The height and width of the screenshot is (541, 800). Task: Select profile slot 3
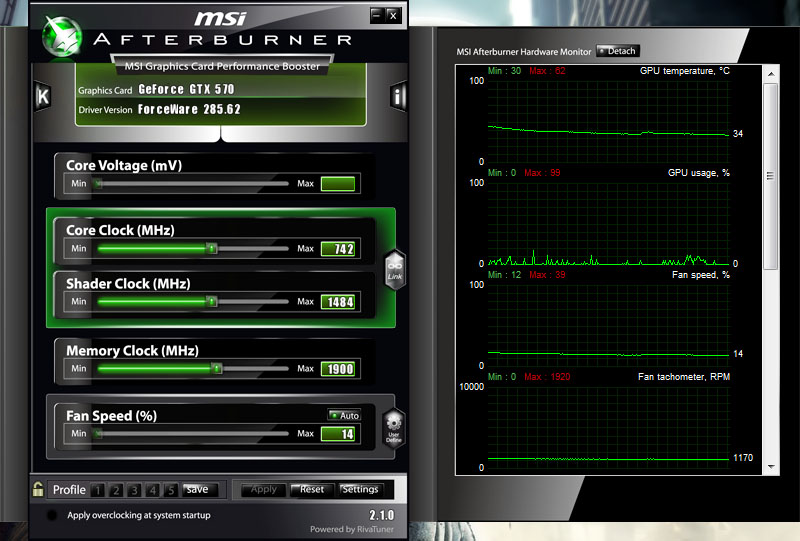[x=134, y=490]
